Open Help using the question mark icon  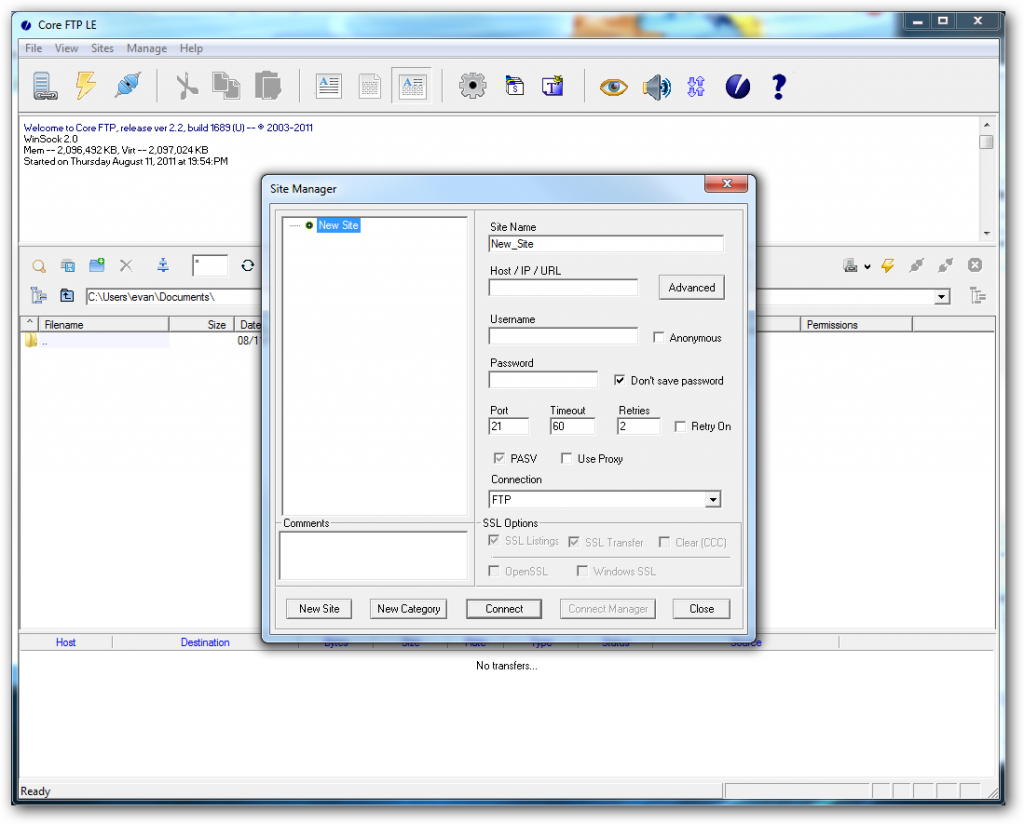[779, 87]
